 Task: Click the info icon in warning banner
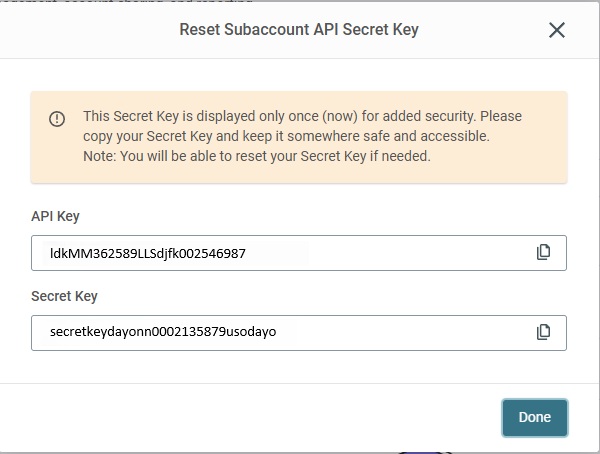(x=57, y=118)
